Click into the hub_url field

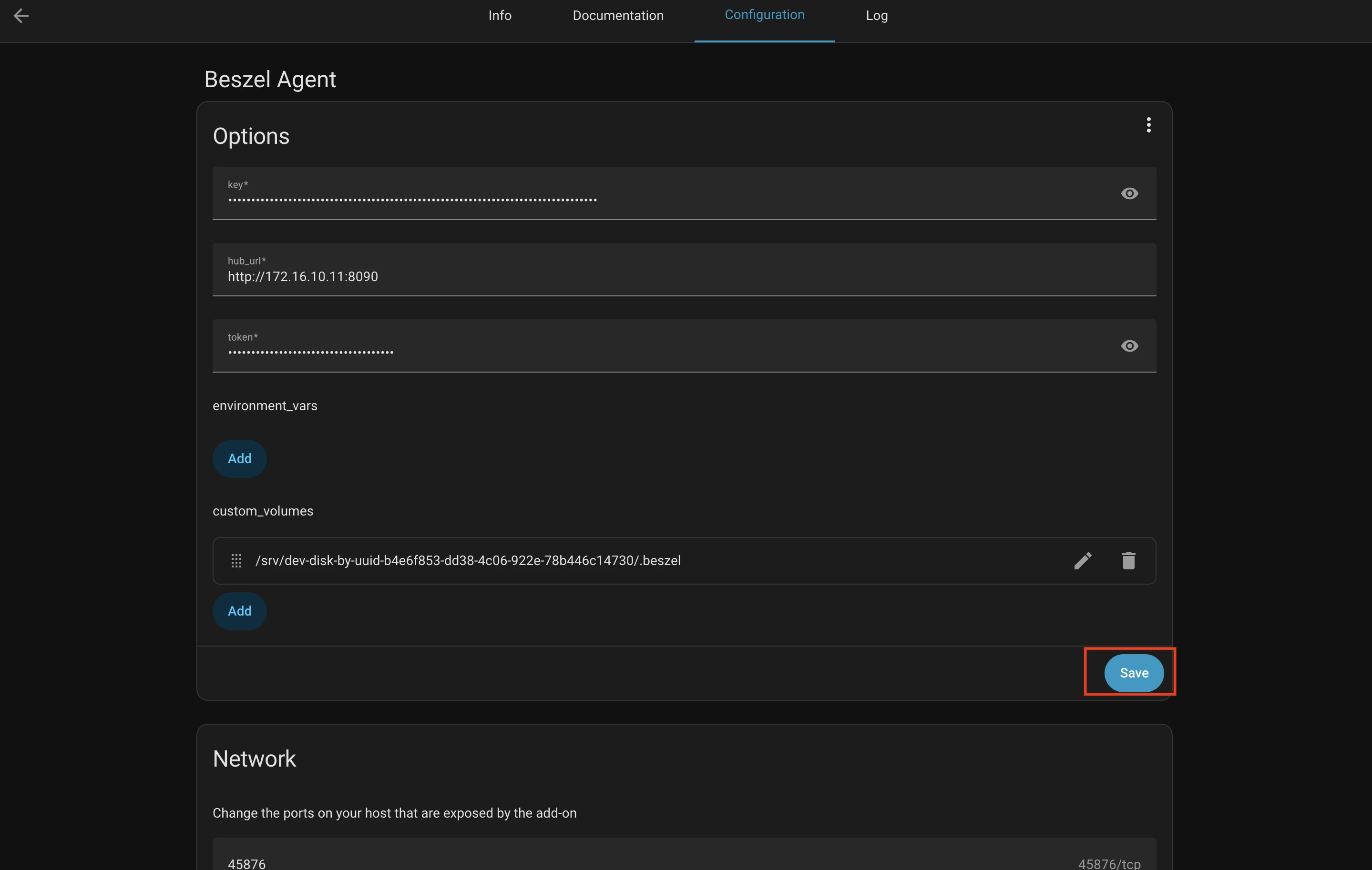(x=684, y=269)
